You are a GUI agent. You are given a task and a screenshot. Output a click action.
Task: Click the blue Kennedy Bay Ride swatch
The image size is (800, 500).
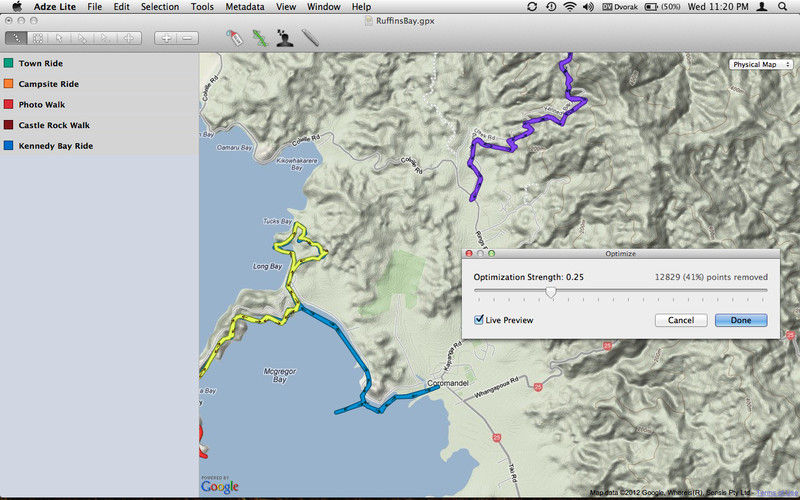[x=8, y=145]
